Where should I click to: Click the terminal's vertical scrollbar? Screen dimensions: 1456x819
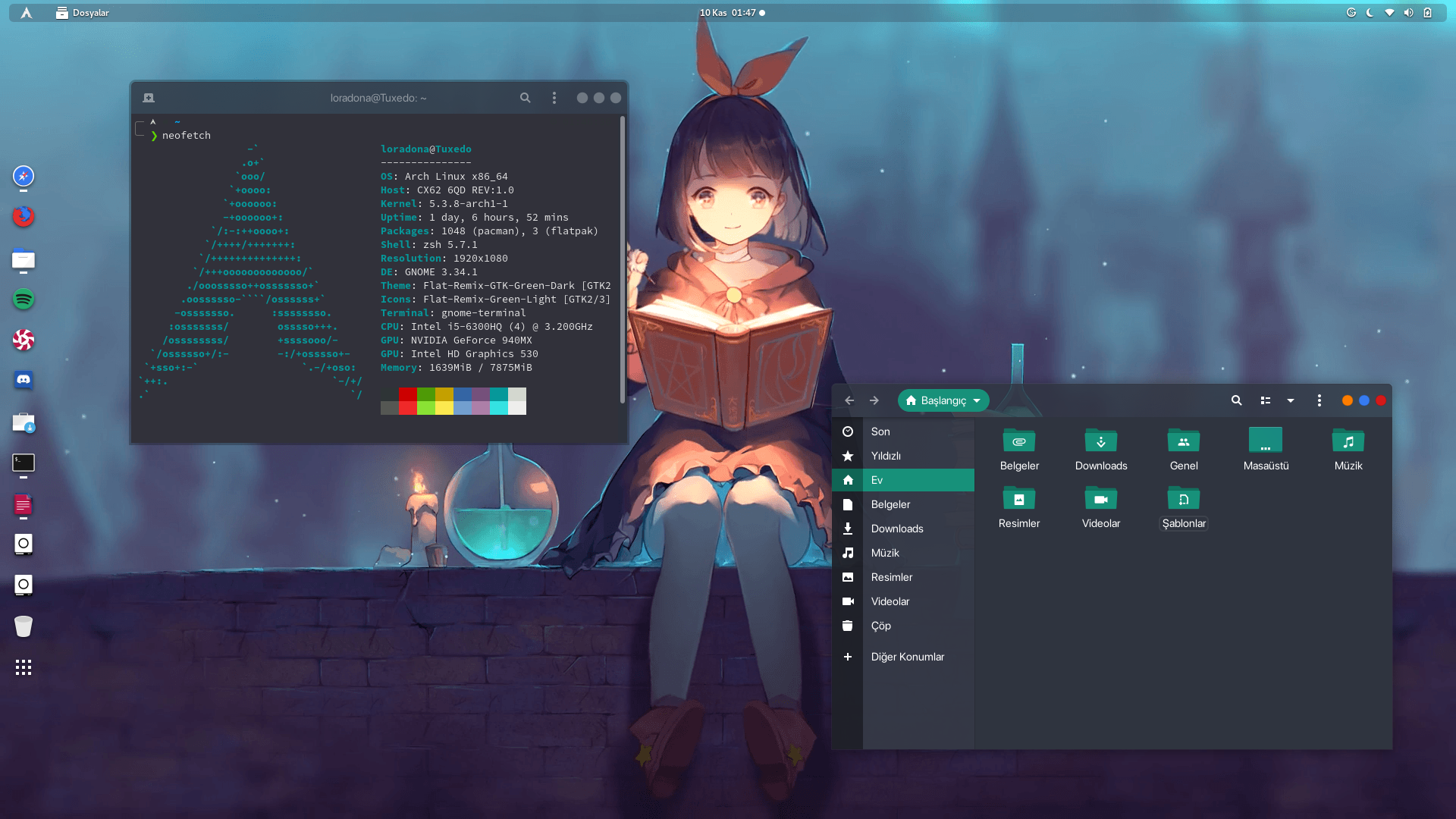pyautogui.click(x=623, y=259)
